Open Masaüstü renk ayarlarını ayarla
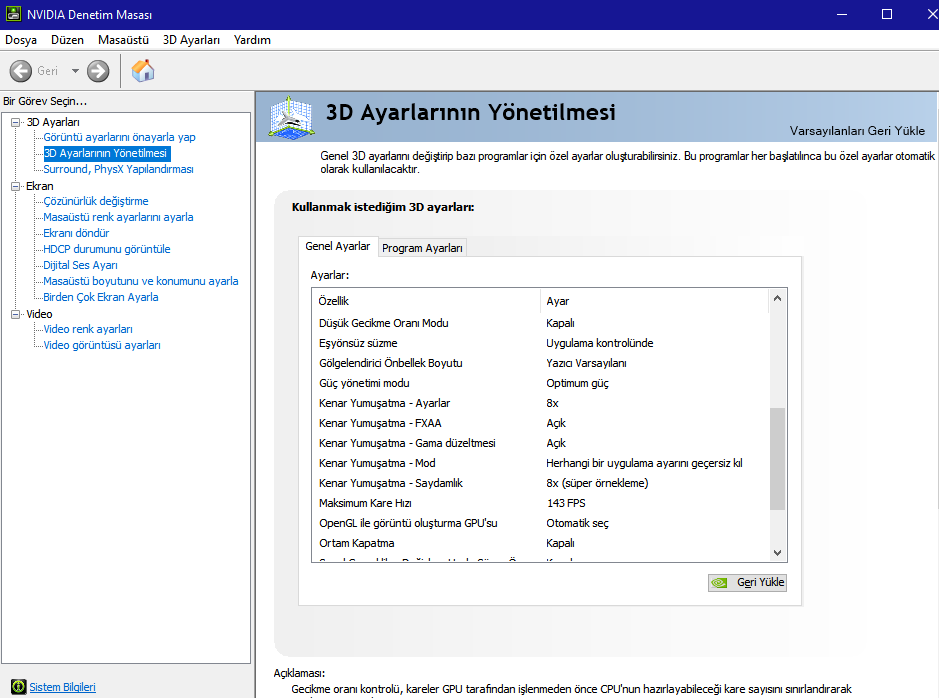Screen dimensions: 939x698 coord(118,217)
